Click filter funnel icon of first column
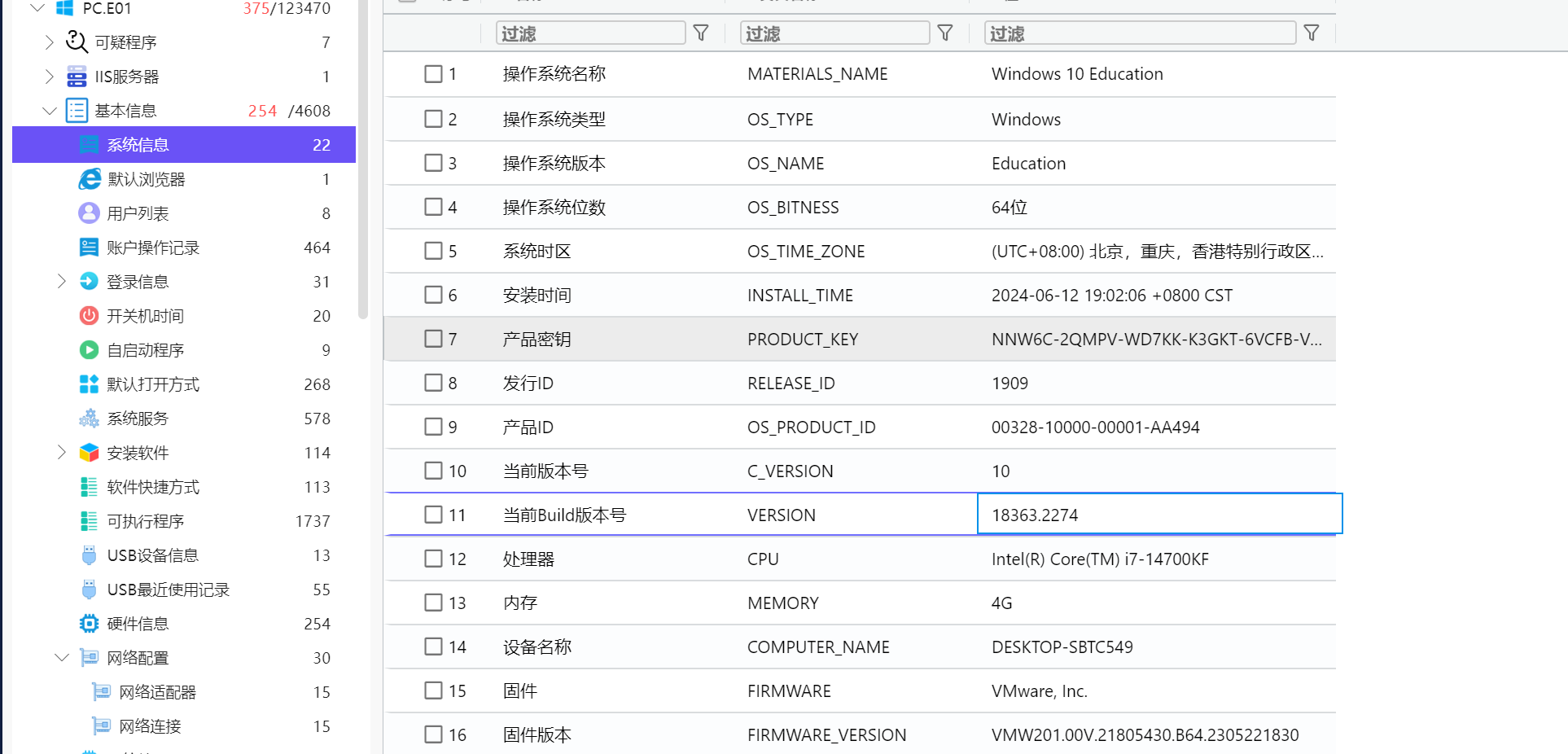The image size is (1568, 754). [701, 33]
